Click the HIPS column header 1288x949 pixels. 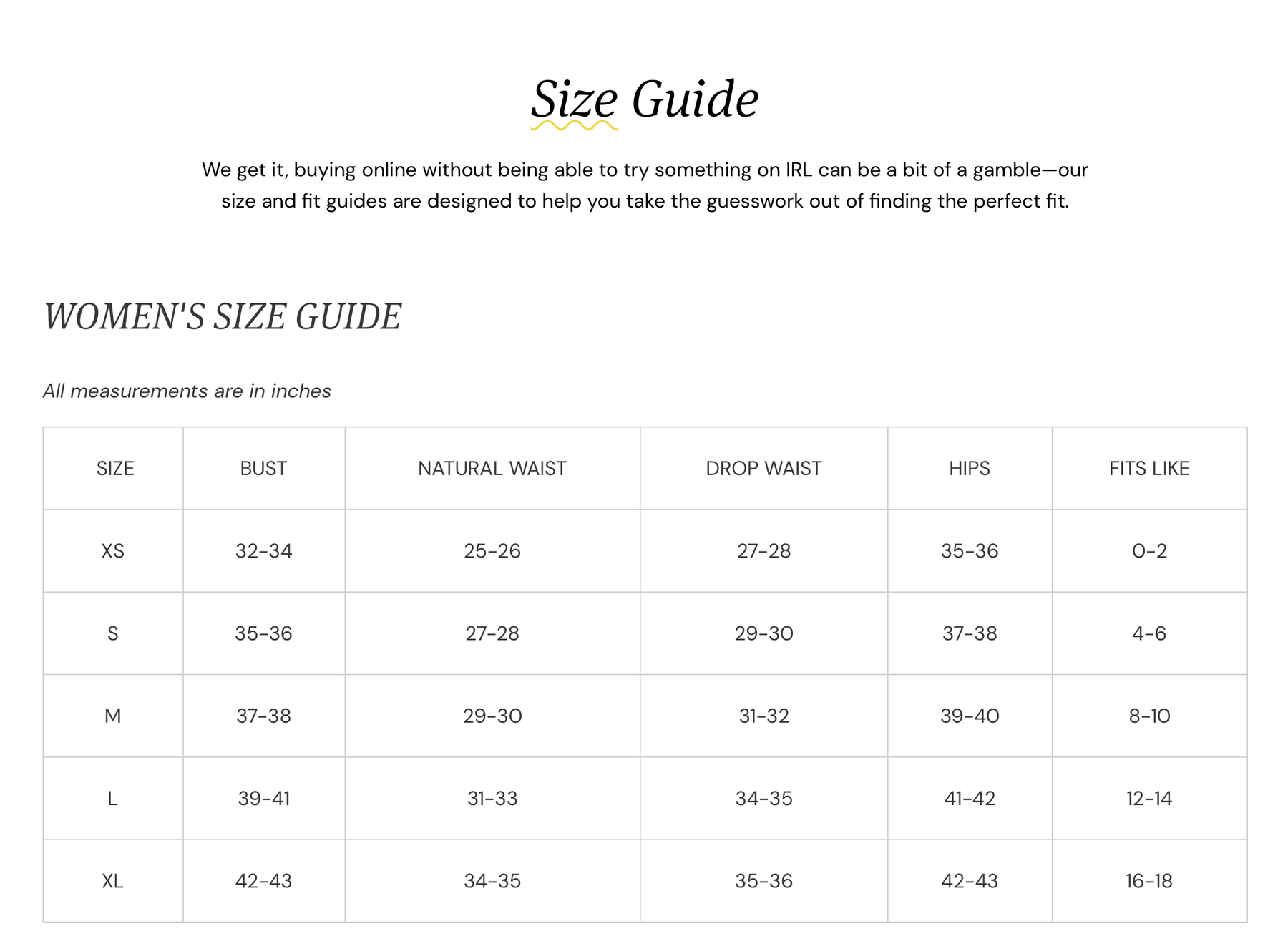point(969,468)
